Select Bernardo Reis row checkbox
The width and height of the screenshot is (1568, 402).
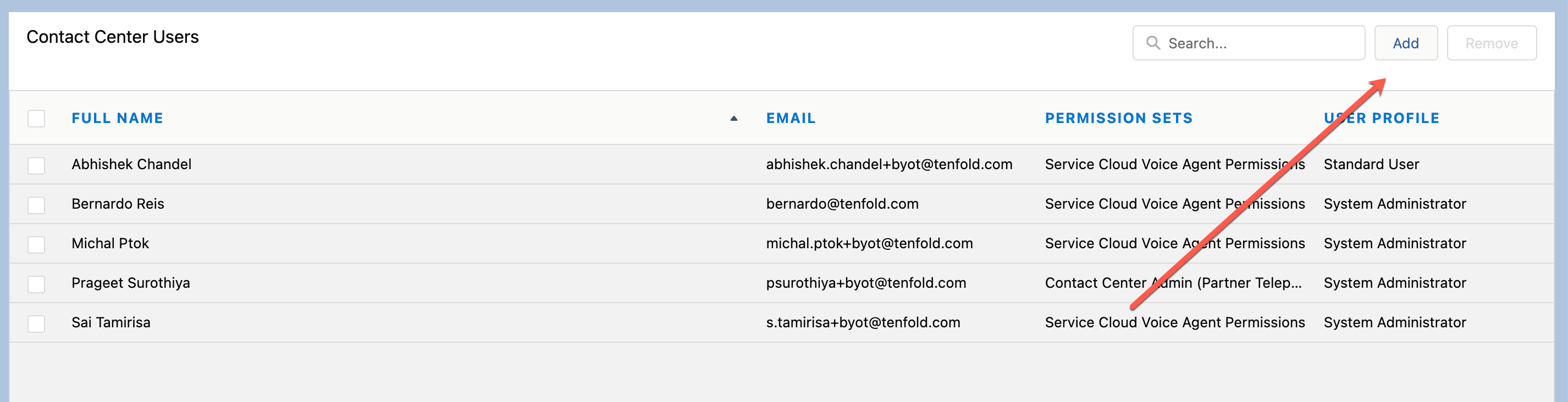[36, 204]
